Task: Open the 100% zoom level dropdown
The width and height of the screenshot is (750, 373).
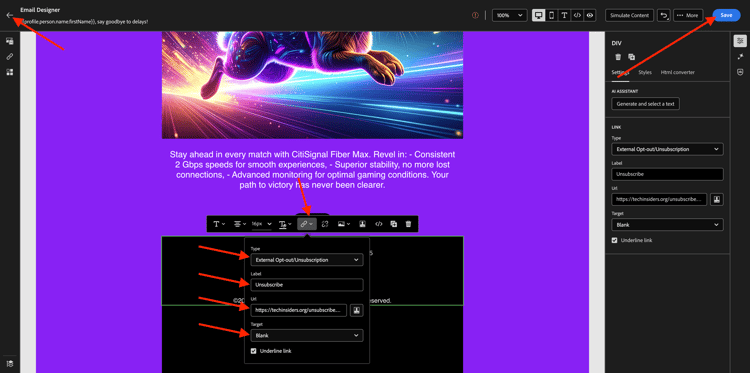Action: [x=509, y=15]
